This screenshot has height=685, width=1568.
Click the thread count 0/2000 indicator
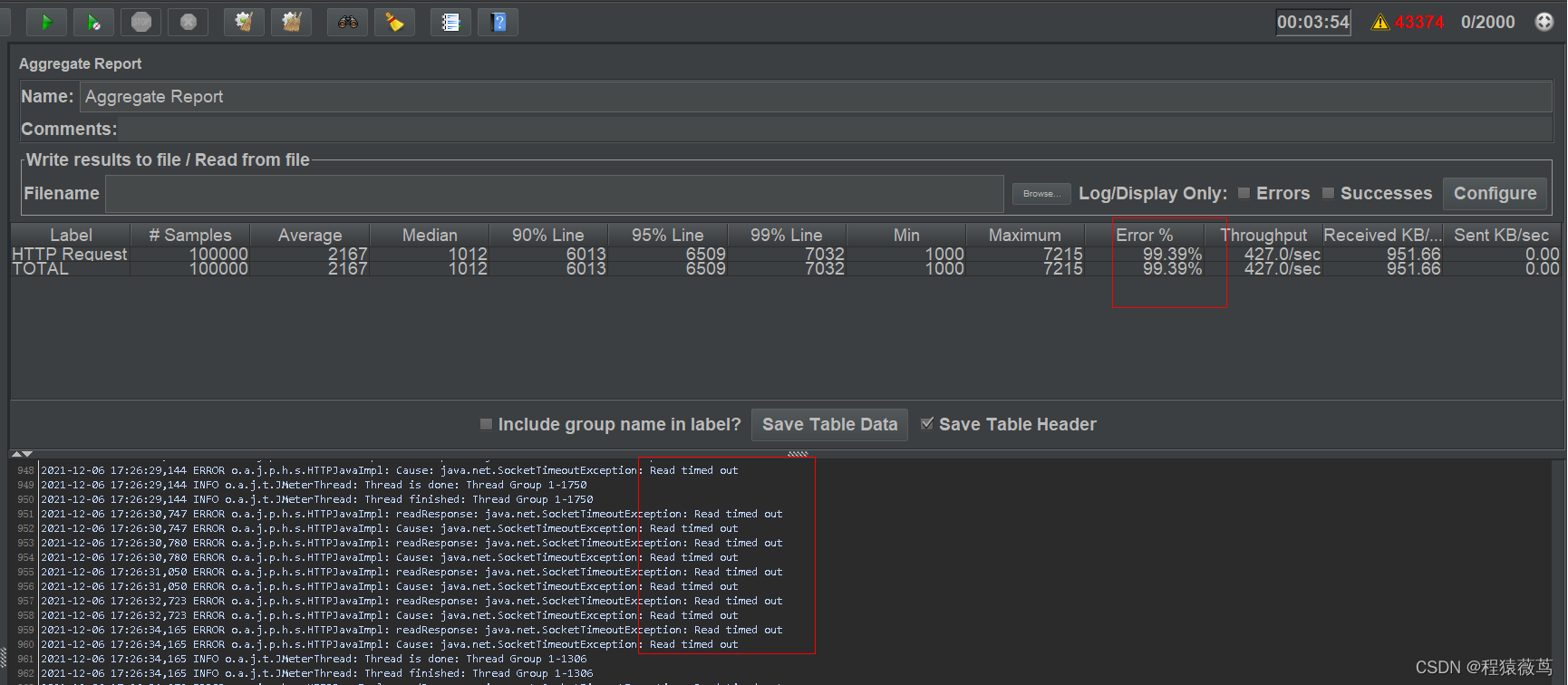click(x=1487, y=22)
